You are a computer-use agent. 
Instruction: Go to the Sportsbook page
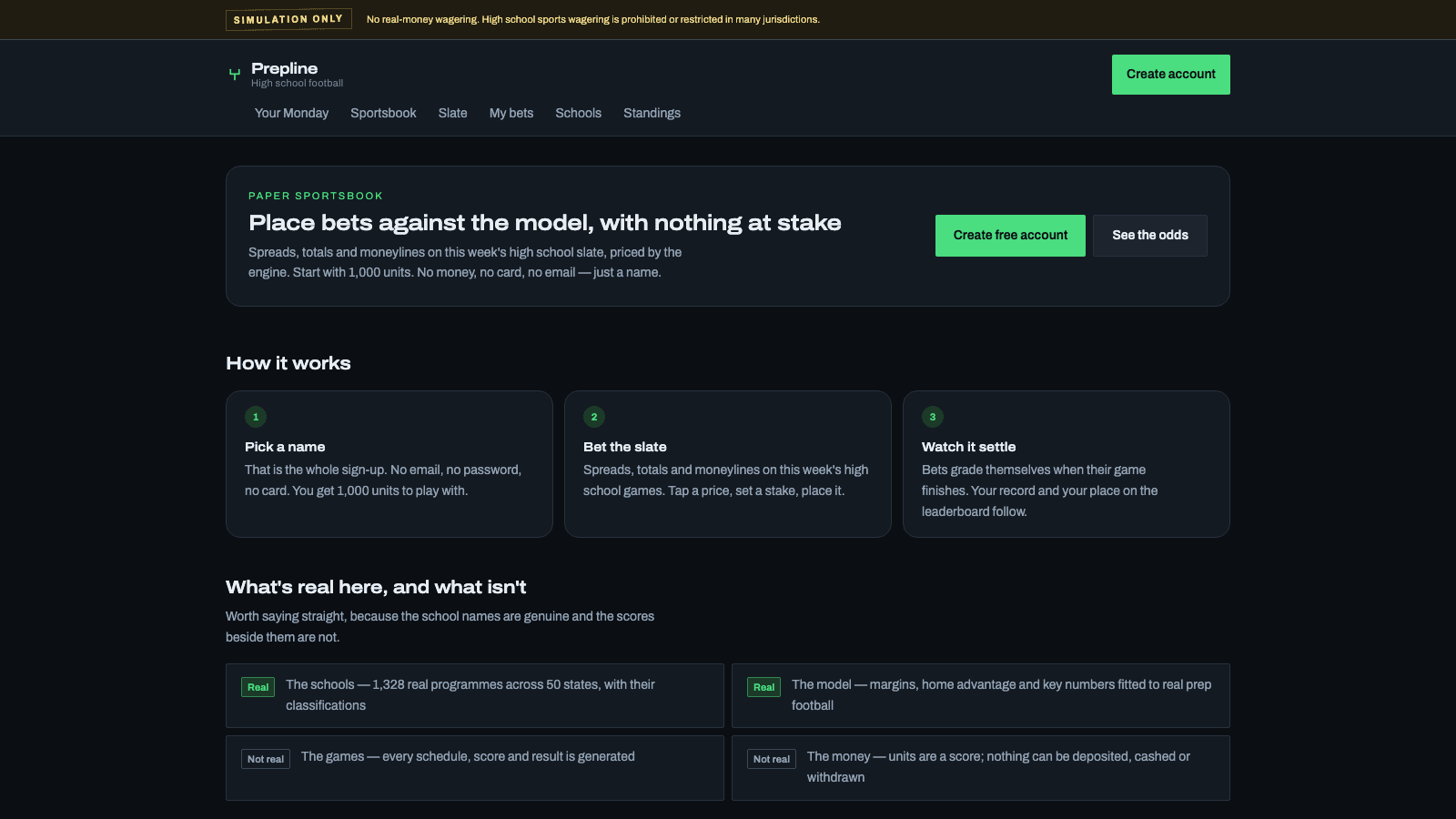[383, 113]
